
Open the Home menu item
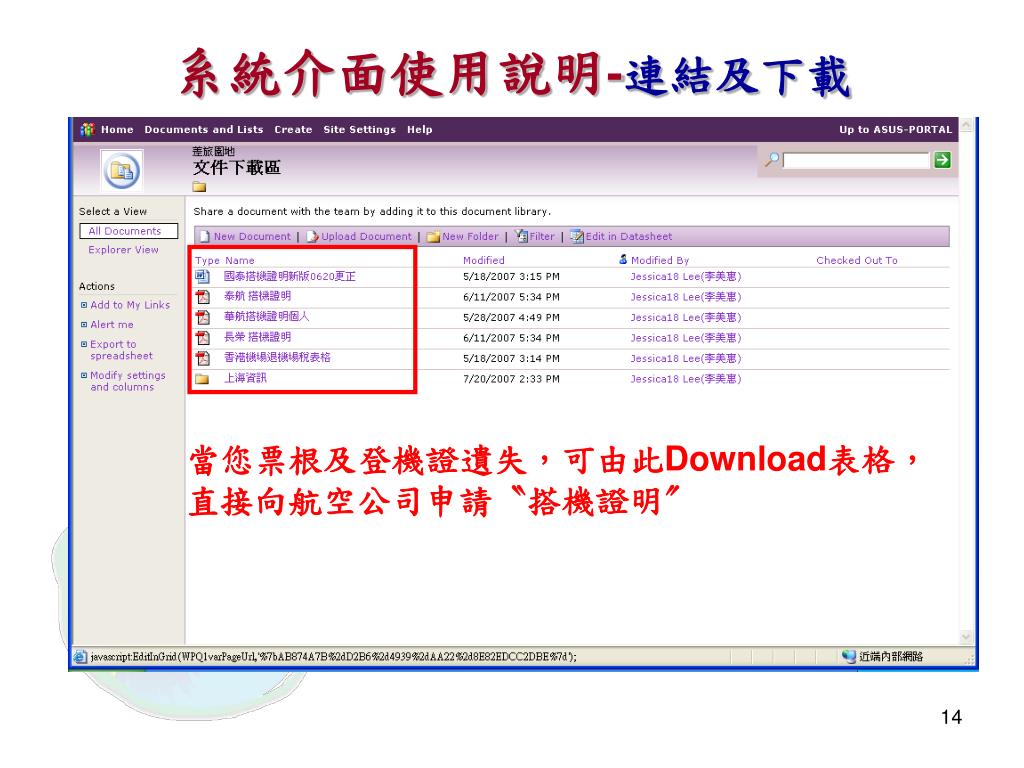pyautogui.click(x=117, y=129)
